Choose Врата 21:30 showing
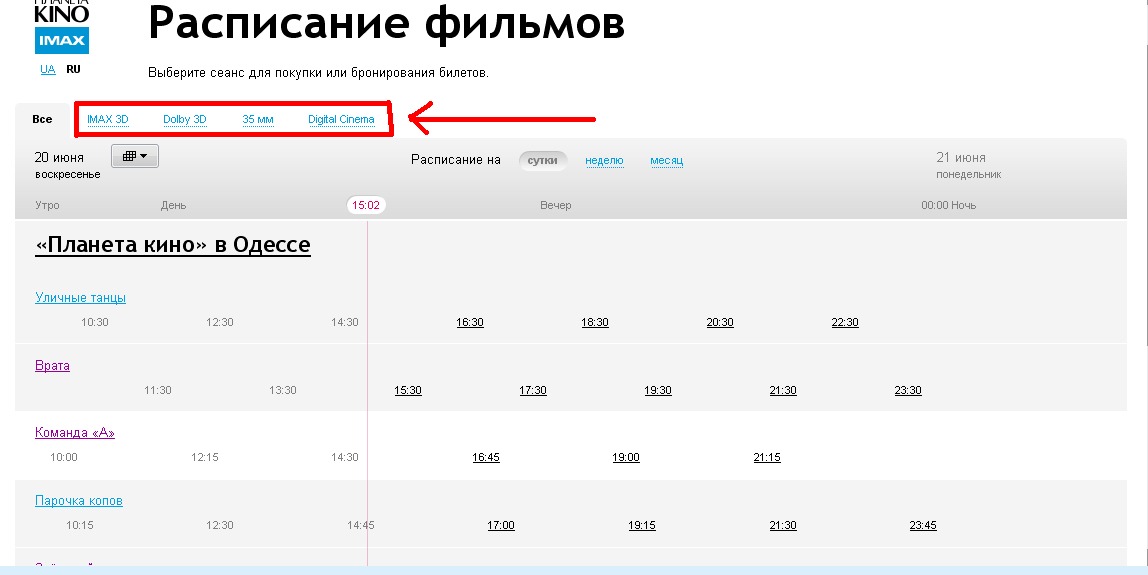The height and width of the screenshot is (575, 1148). click(783, 390)
